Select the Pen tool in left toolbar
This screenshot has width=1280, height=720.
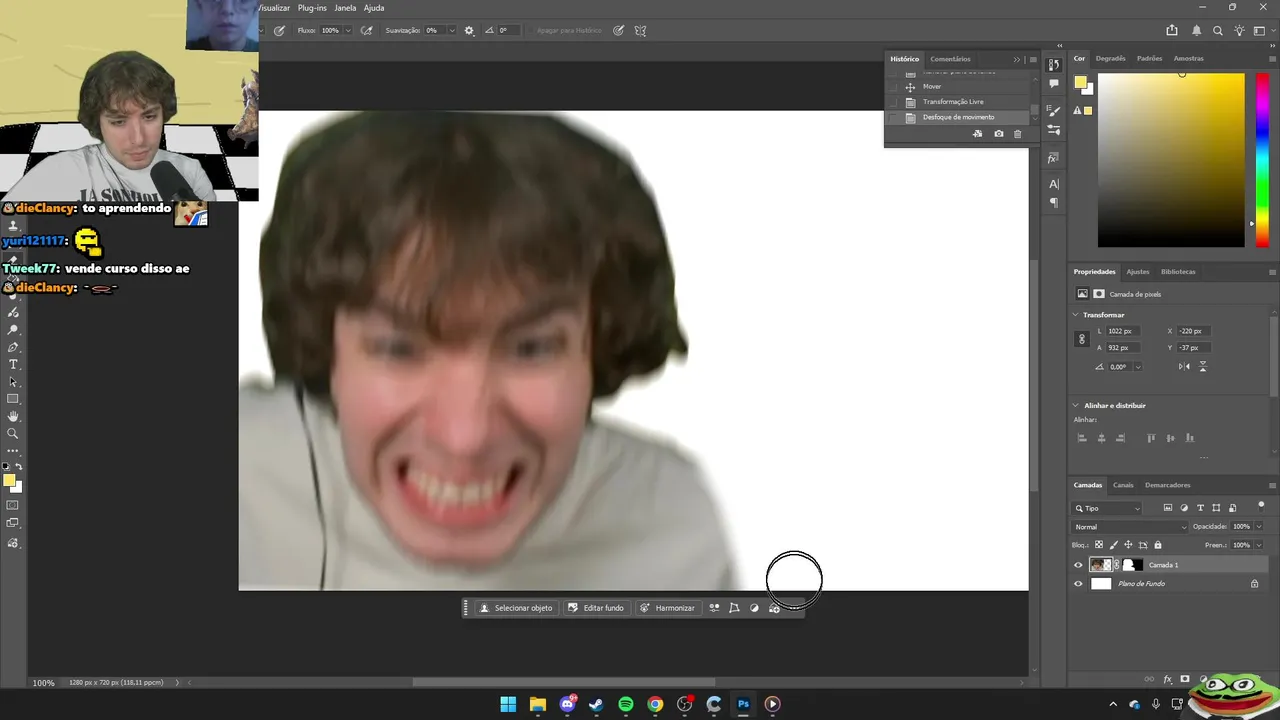click(x=13, y=347)
